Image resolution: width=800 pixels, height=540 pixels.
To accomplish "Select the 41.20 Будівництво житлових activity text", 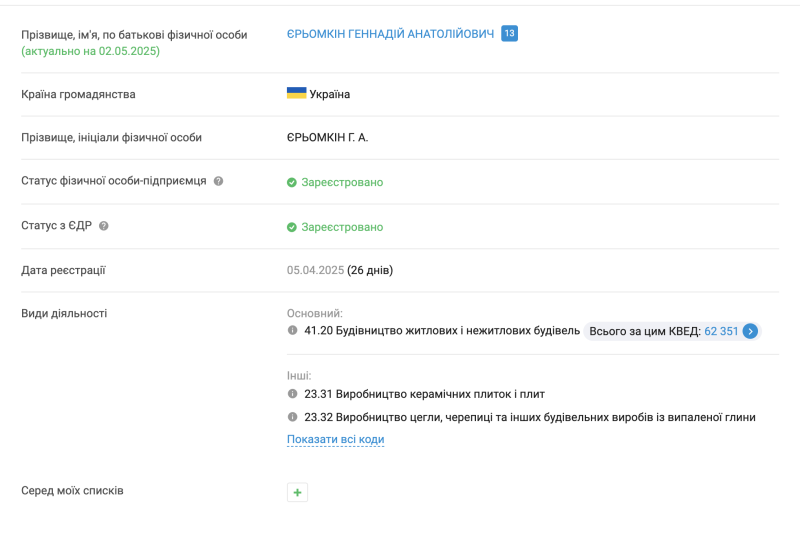I will point(442,331).
